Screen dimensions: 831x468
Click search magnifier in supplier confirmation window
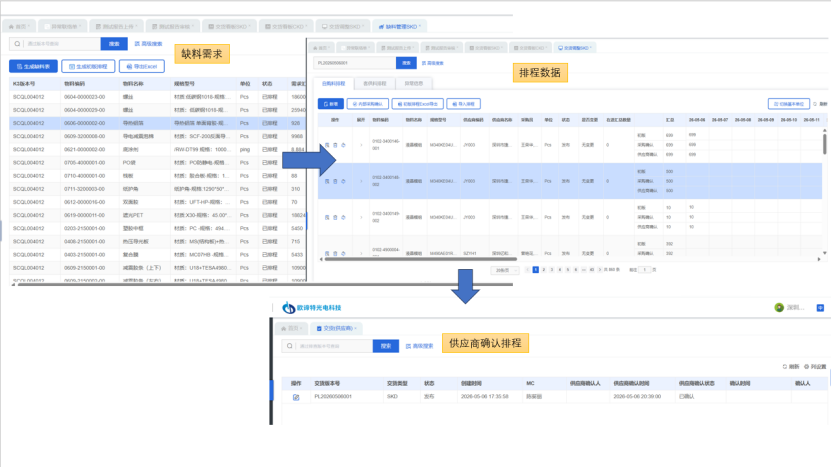pos(289,346)
